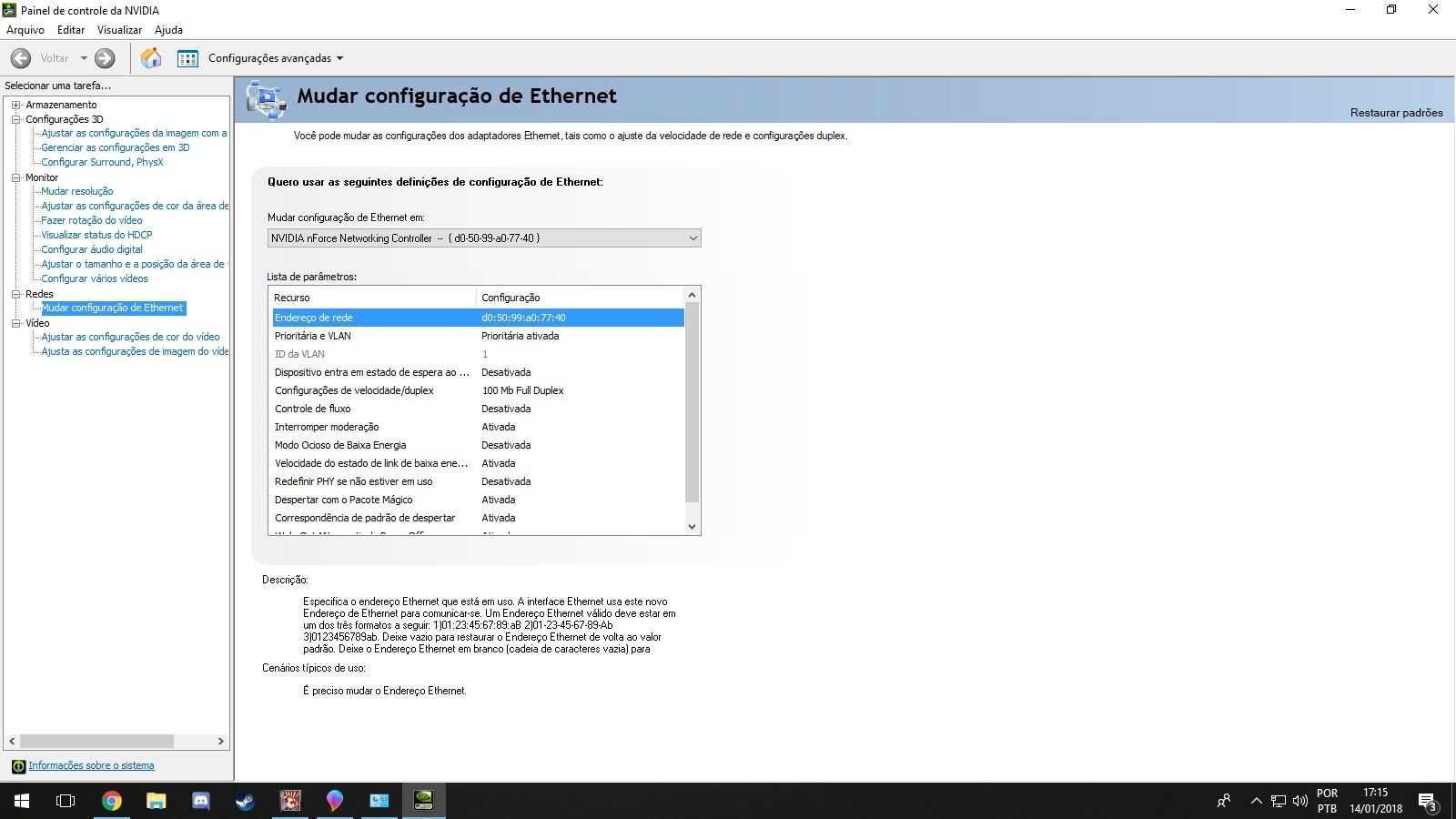1456x819 pixels.
Task: Open File Explorer from taskbar
Action: pos(157,801)
